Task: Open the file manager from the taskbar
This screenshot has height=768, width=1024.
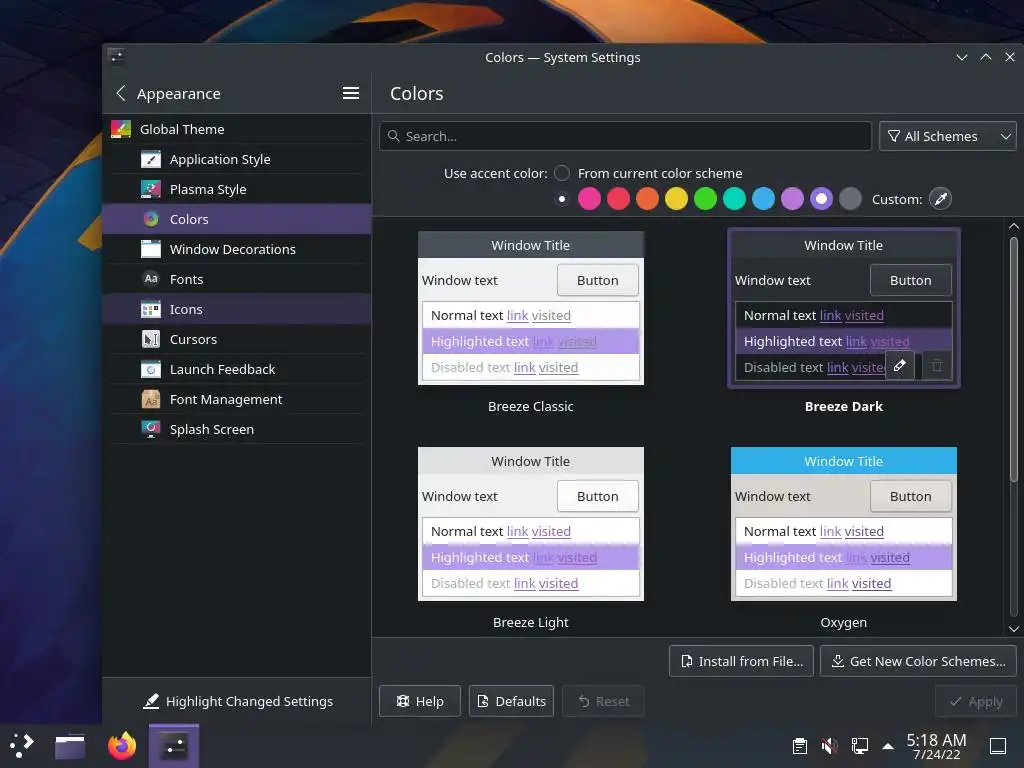Action: click(x=70, y=746)
